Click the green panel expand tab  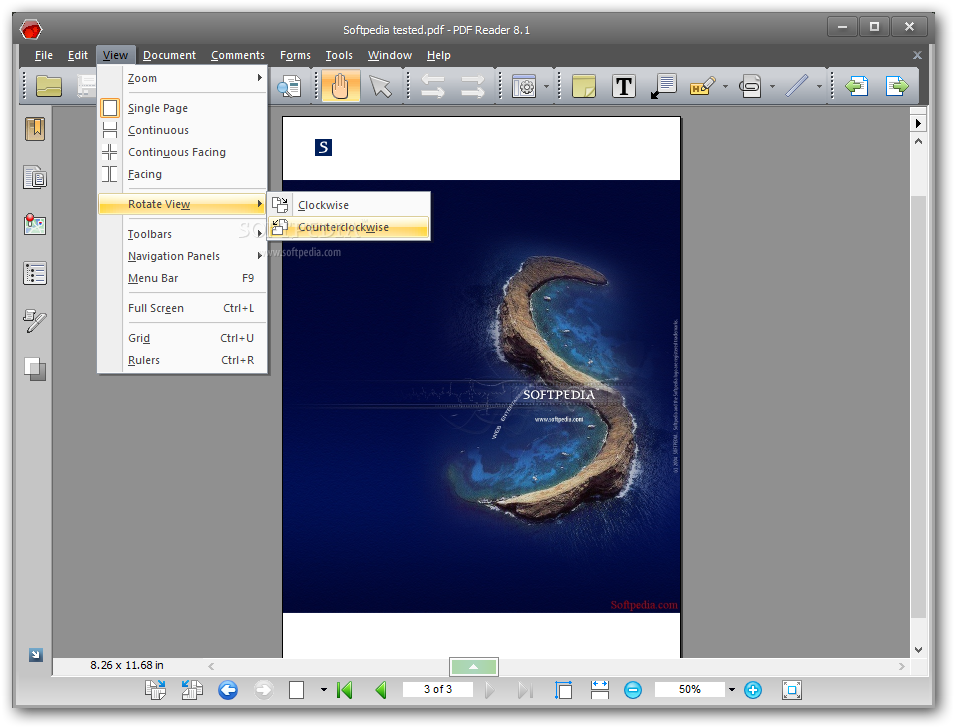pyautogui.click(x=473, y=666)
